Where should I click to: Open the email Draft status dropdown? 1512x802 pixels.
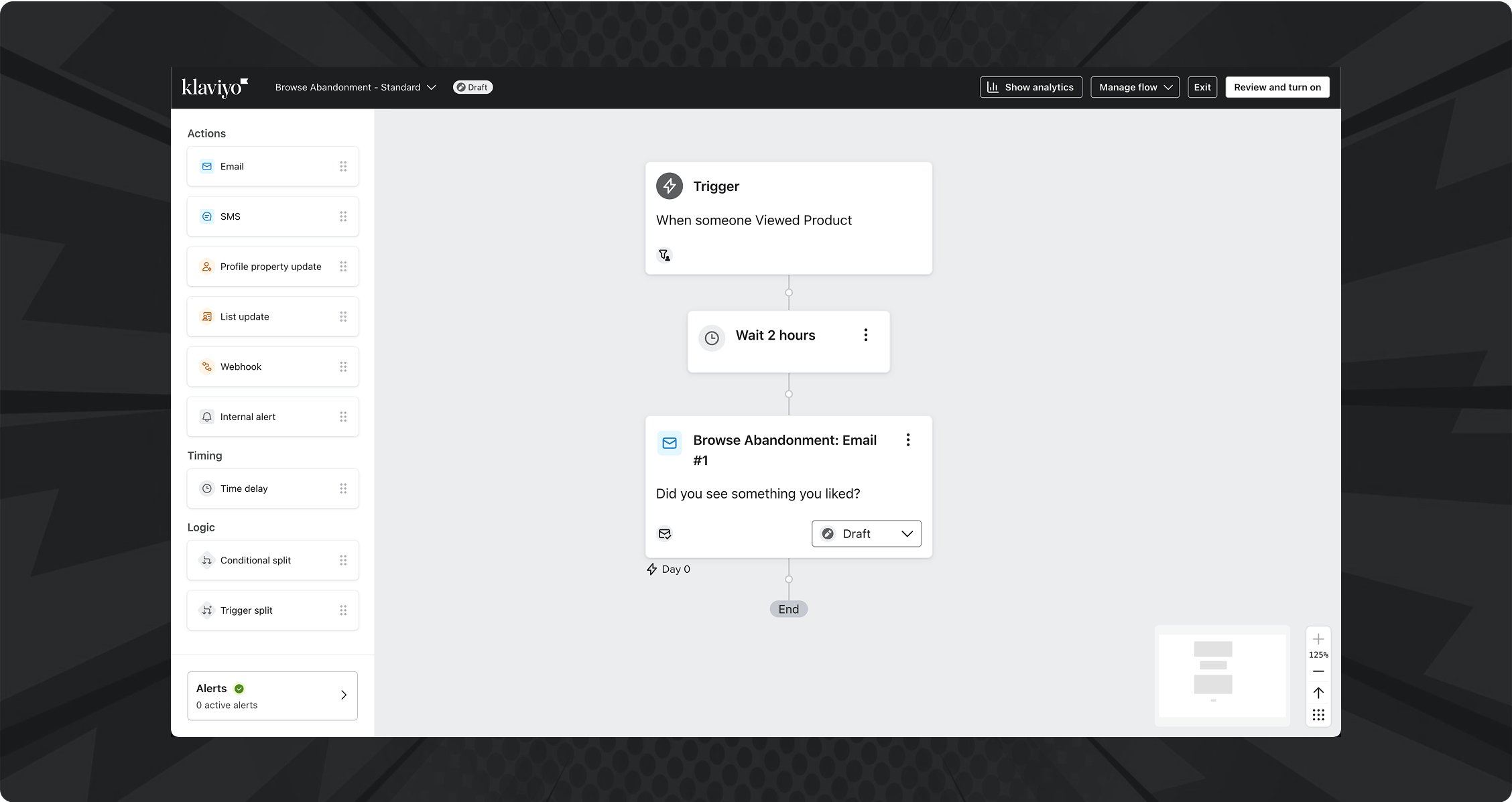(x=866, y=534)
